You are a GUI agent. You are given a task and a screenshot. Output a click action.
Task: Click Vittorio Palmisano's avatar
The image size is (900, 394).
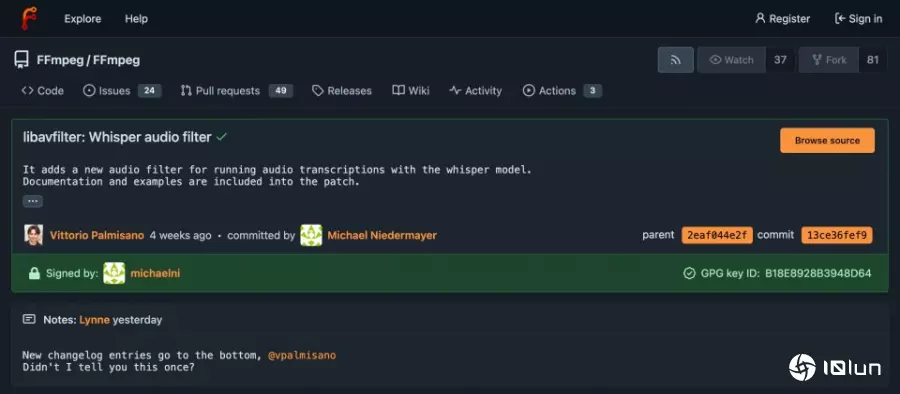[x=33, y=235]
